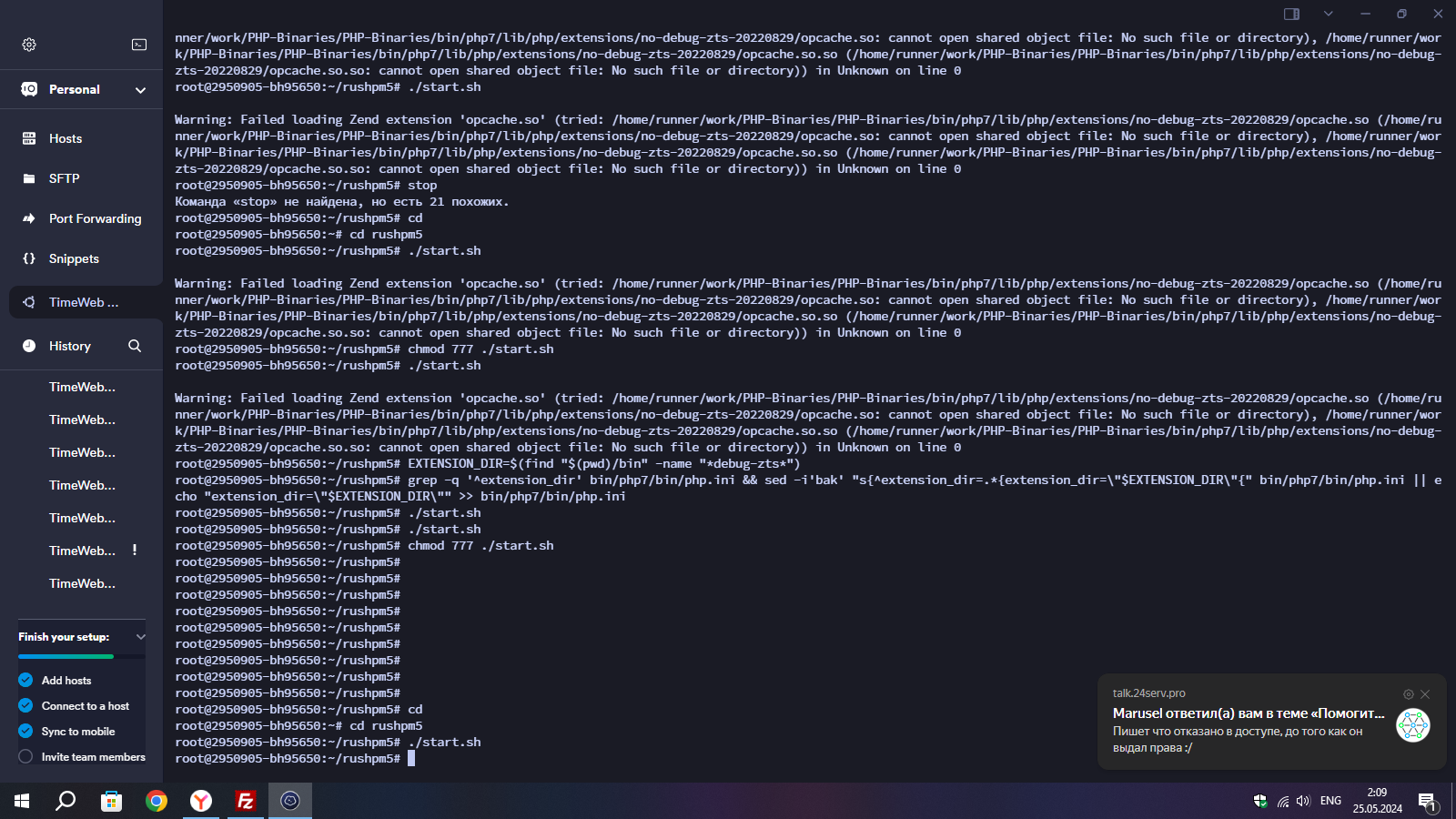Image resolution: width=1456 pixels, height=819 pixels.
Task: Go to the Hosts section
Action: tap(66, 138)
